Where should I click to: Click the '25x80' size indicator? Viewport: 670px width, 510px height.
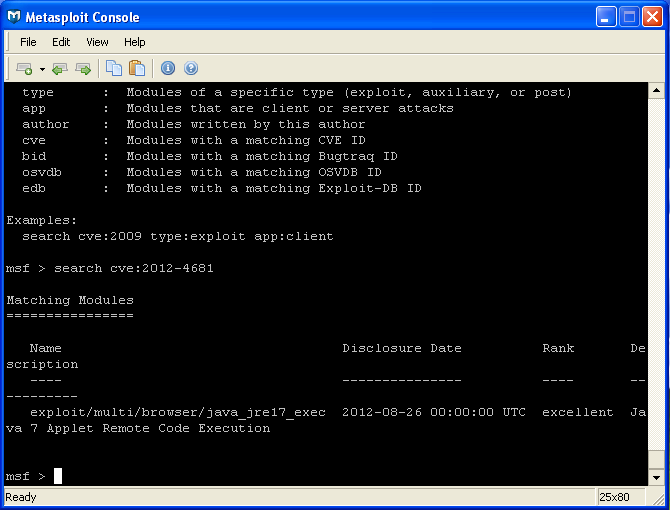click(x=614, y=497)
